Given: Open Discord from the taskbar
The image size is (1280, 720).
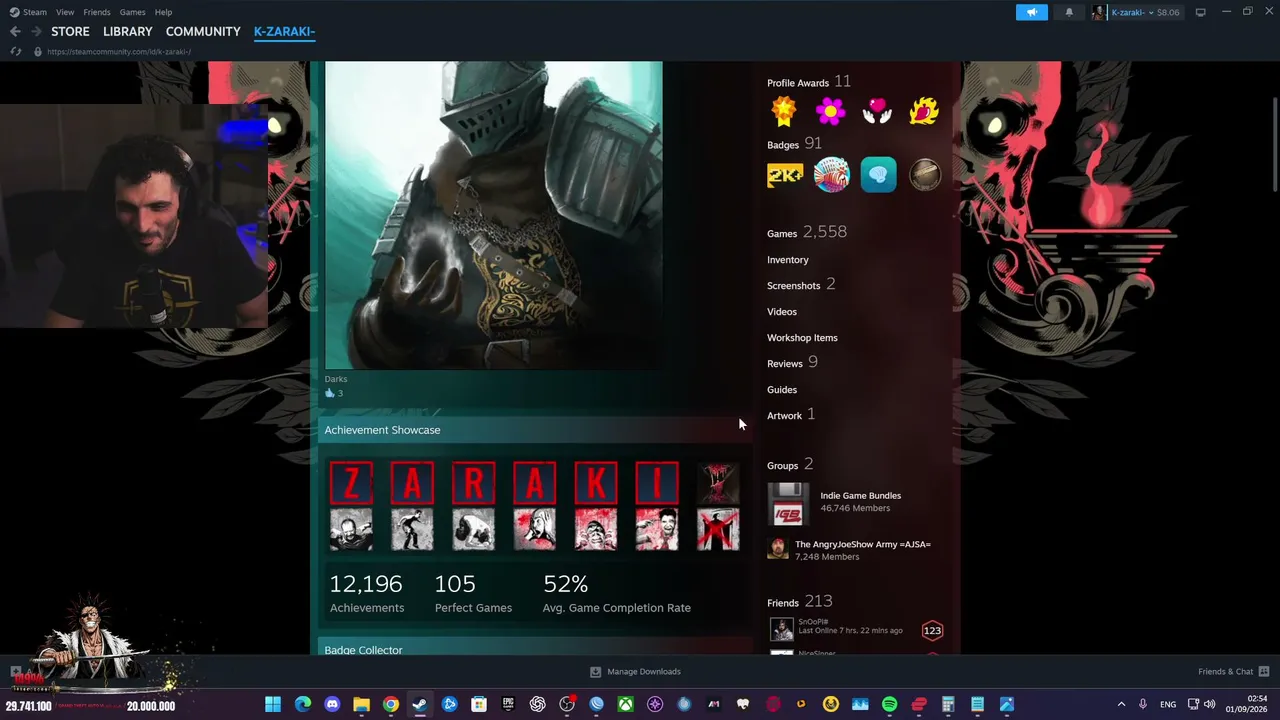Looking at the screenshot, I should (332, 704).
